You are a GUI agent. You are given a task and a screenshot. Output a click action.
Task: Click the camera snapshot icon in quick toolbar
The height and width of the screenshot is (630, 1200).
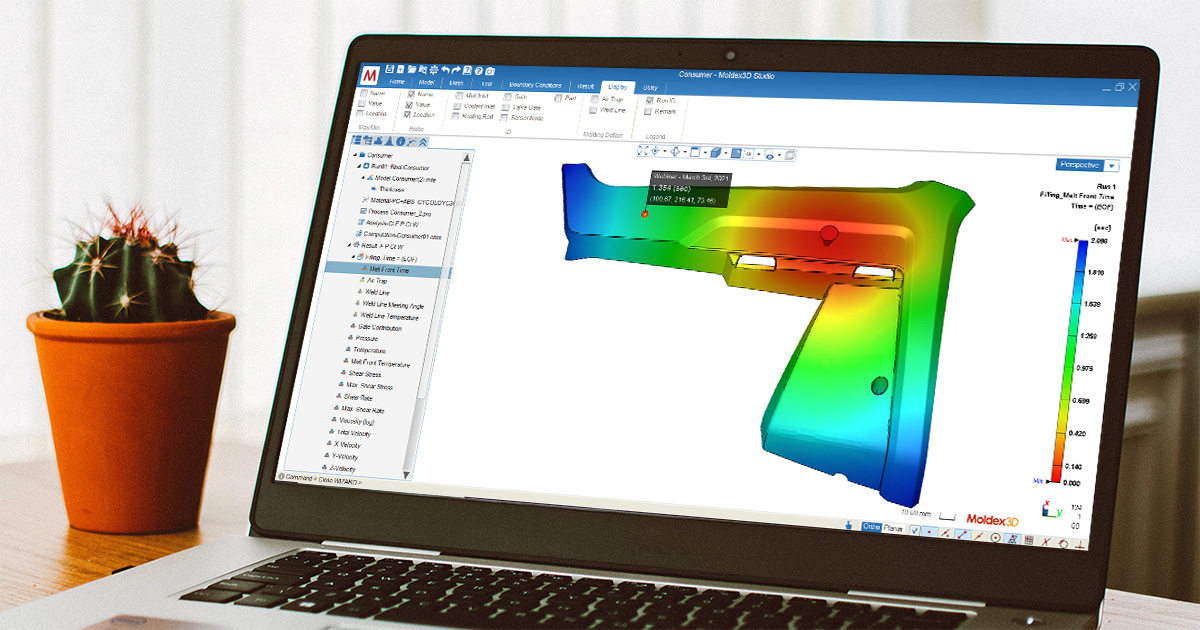pos(490,72)
